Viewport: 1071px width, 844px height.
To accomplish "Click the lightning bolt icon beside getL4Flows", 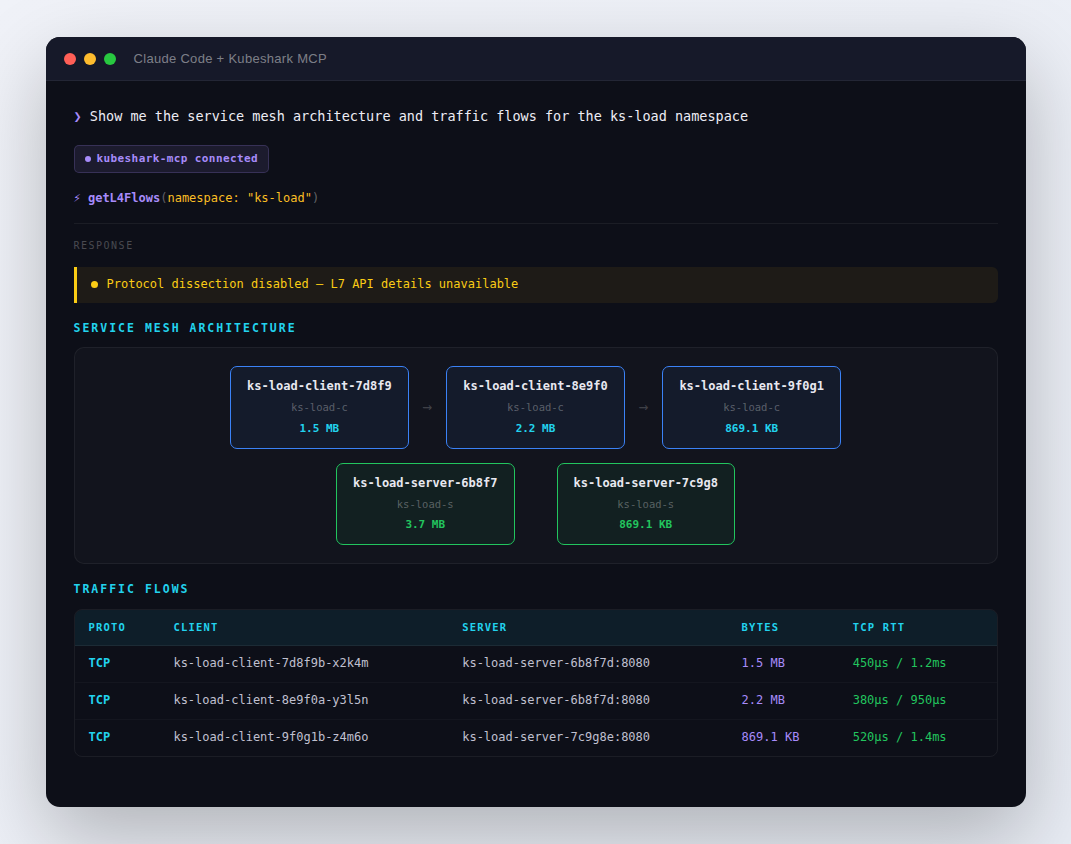I will pyautogui.click(x=77, y=197).
